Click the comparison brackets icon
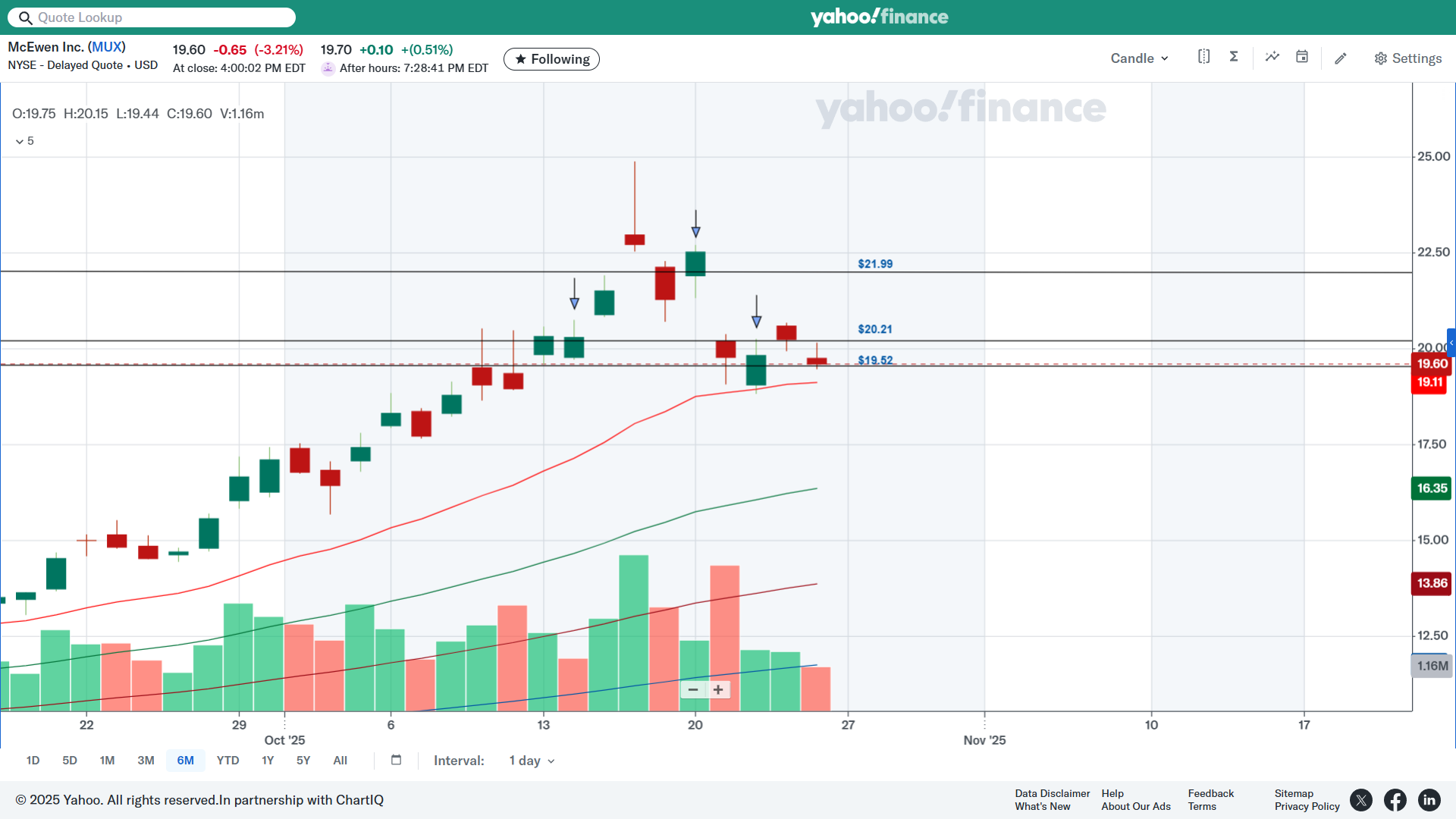This screenshot has width=1456, height=819. [1203, 57]
